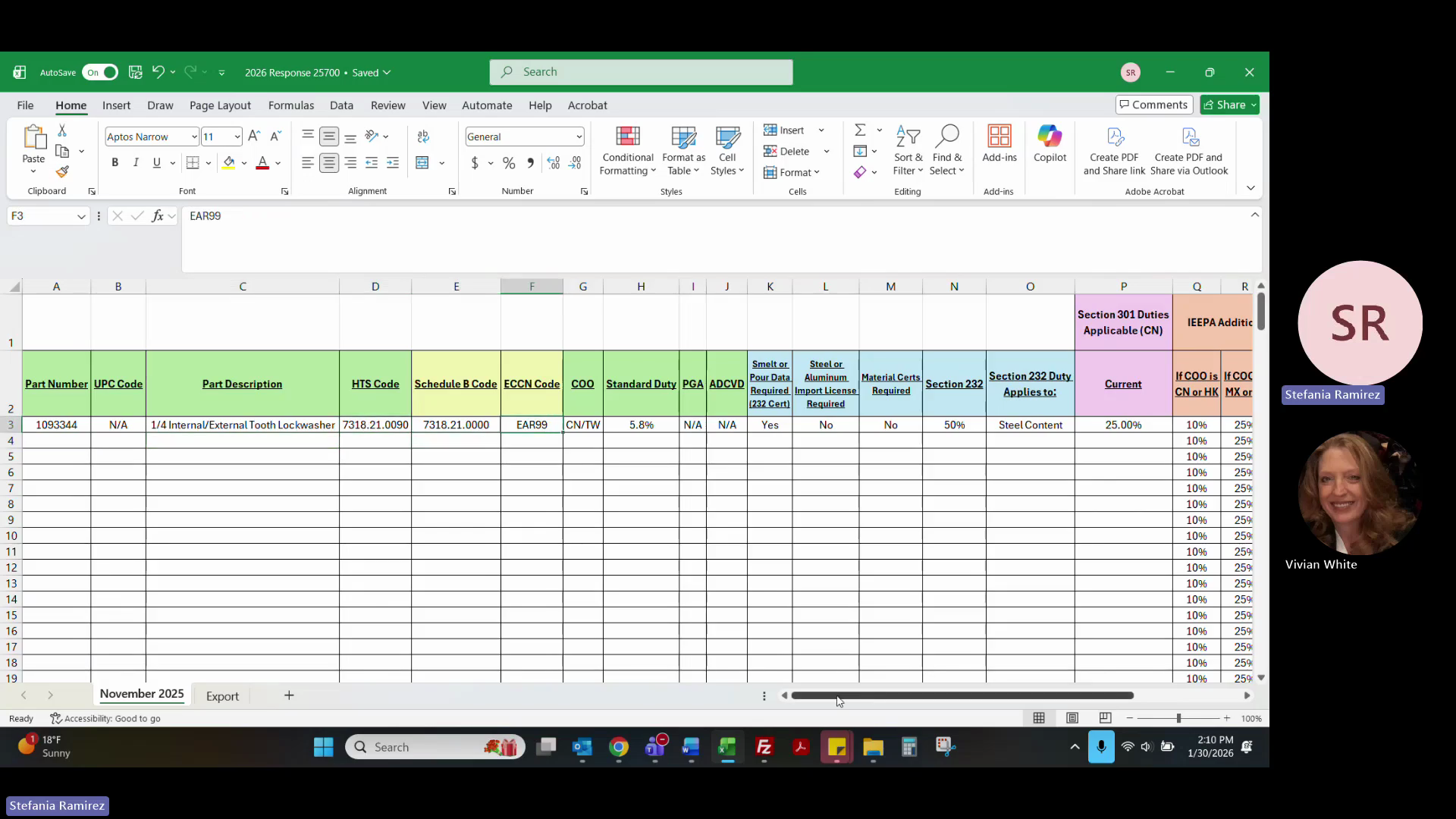Open the font name dropdown
Image resolution: width=1456 pixels, height=819 pixels.
click(194, 136)
